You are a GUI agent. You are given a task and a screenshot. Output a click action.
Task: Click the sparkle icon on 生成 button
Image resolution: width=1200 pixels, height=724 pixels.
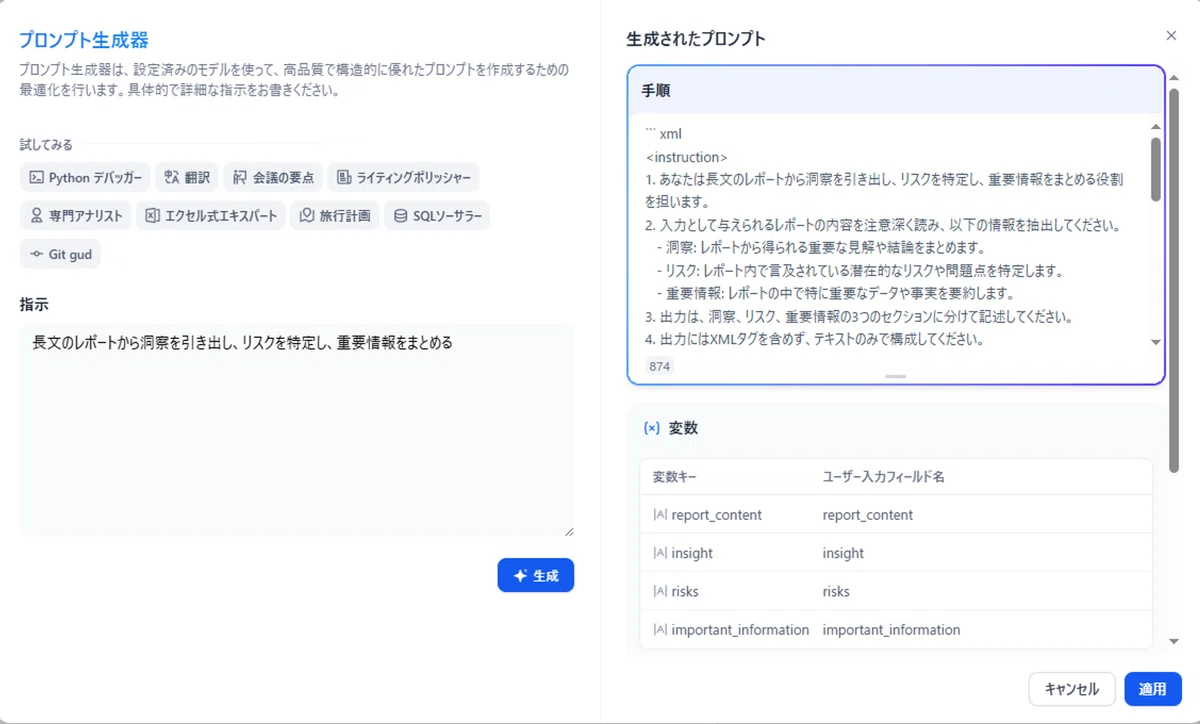pos(520,576)
